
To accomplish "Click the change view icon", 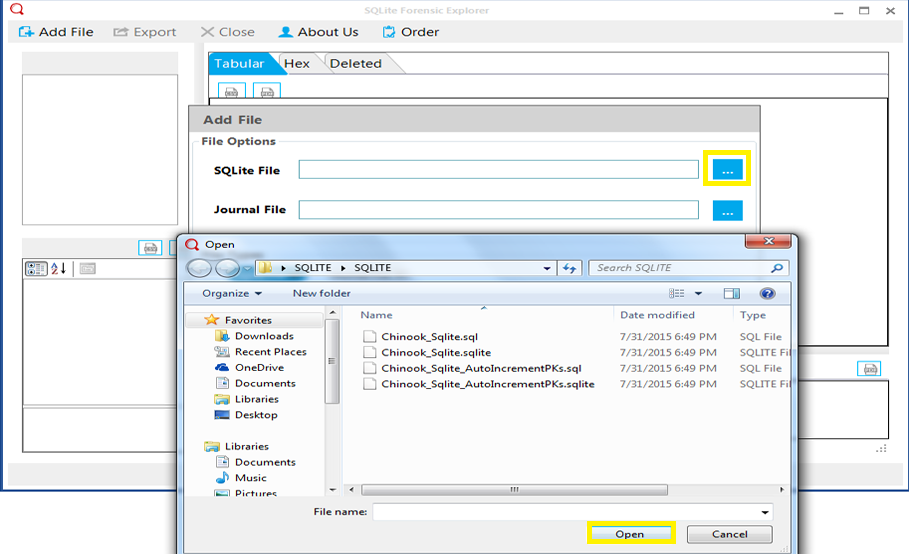I will tap(677, 293).
